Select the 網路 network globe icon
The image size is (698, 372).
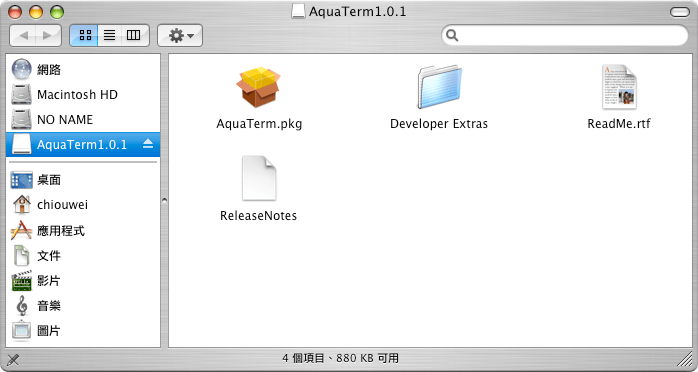(22, 69)
